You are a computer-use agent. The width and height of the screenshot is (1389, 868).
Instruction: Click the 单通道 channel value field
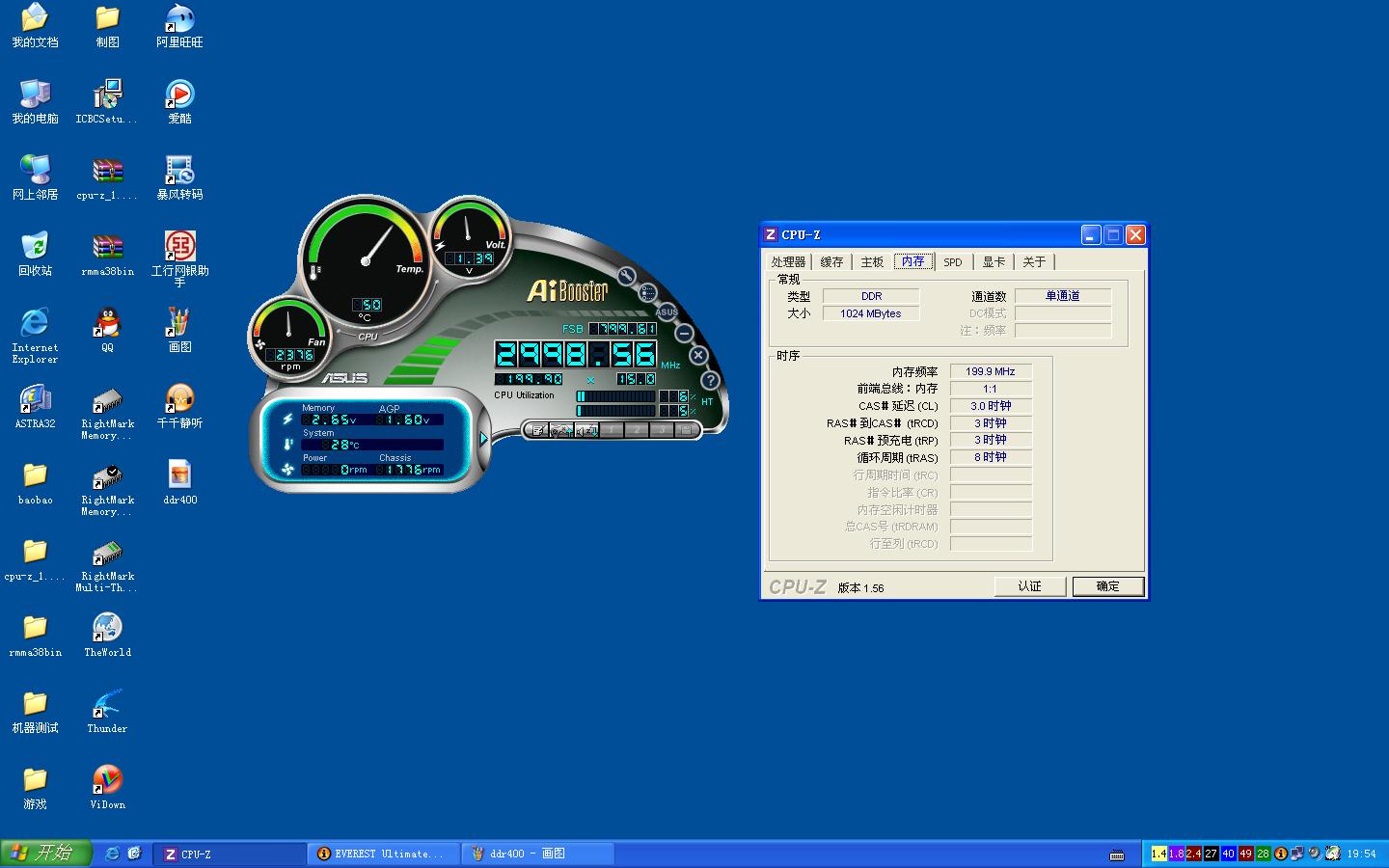1063,296
